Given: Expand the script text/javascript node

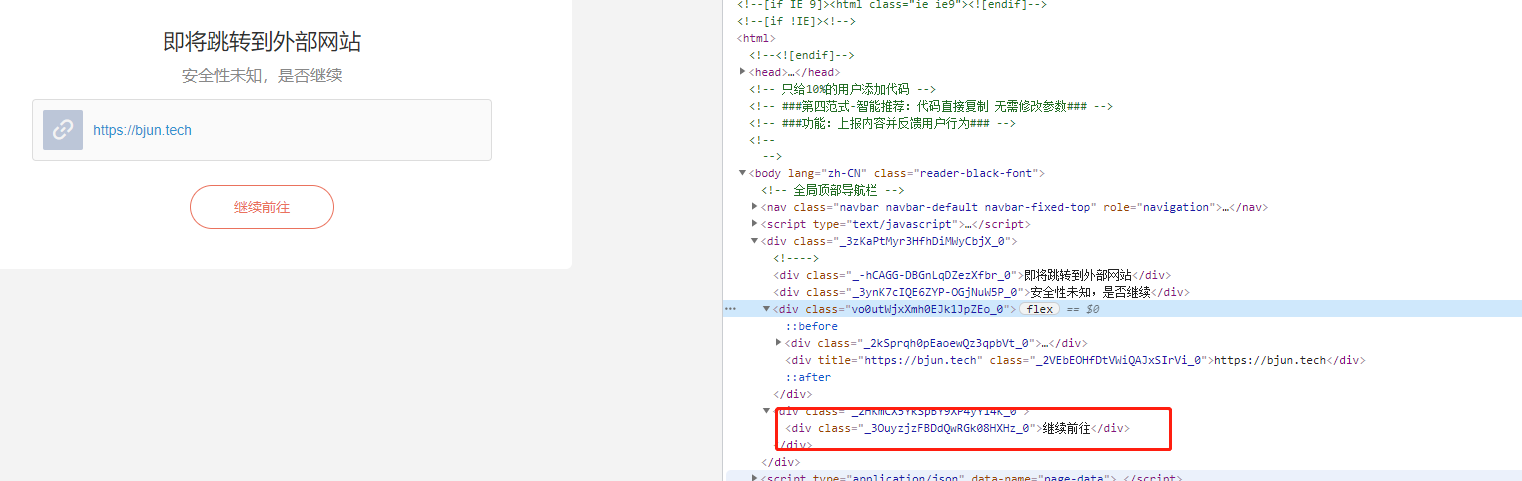Looking at the screenshot, I should (754, 225).
